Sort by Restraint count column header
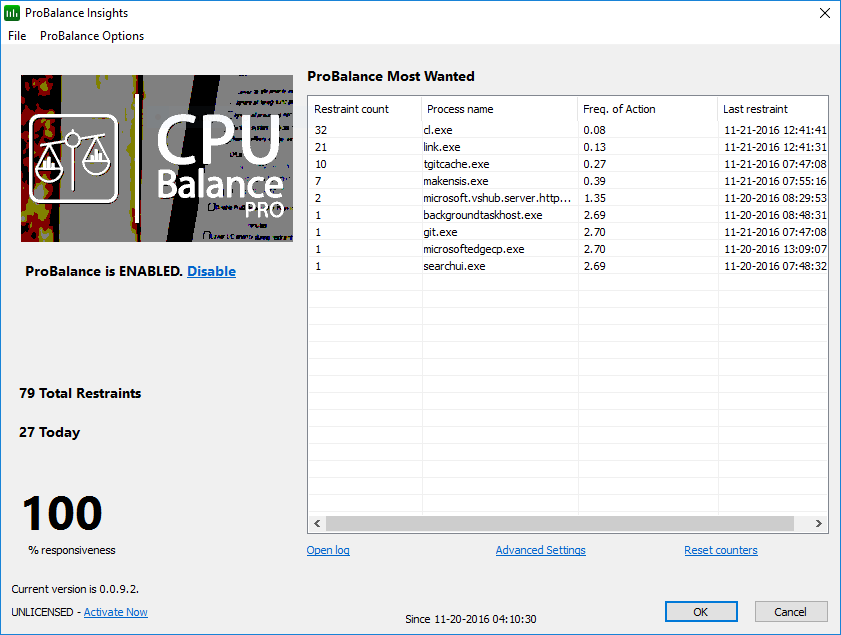Image resolution: width=841 pixels, height=635 pixels. pyautogui.click(x=365, y=109)
